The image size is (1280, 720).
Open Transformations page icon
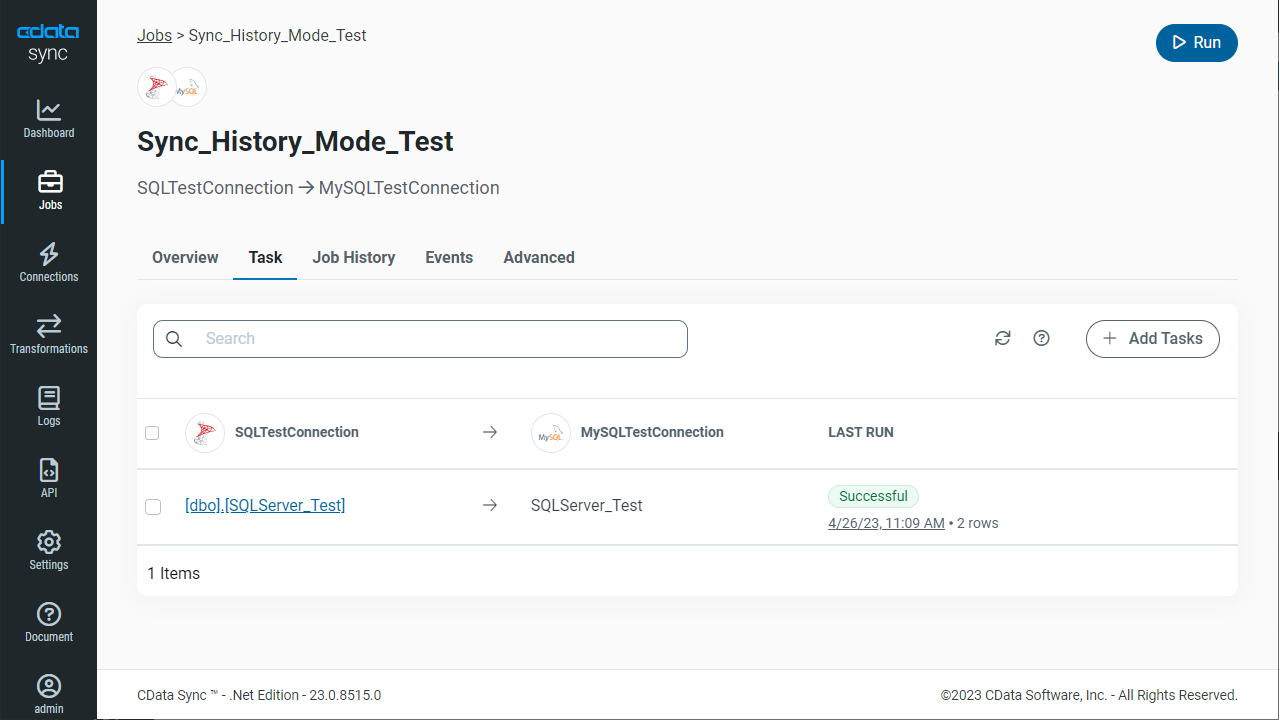coord(48,326)
